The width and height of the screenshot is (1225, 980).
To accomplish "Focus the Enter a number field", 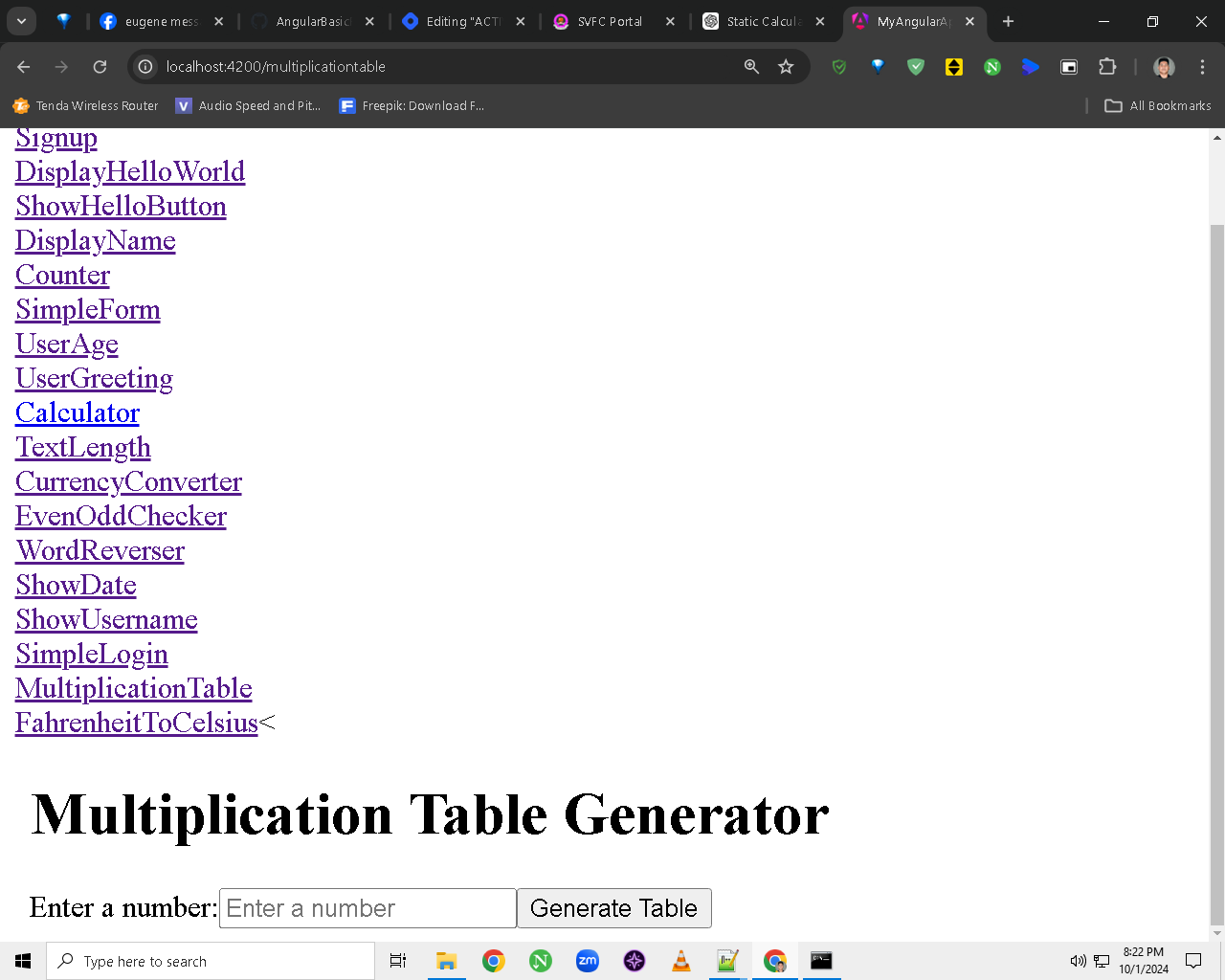I will point(367,908).
